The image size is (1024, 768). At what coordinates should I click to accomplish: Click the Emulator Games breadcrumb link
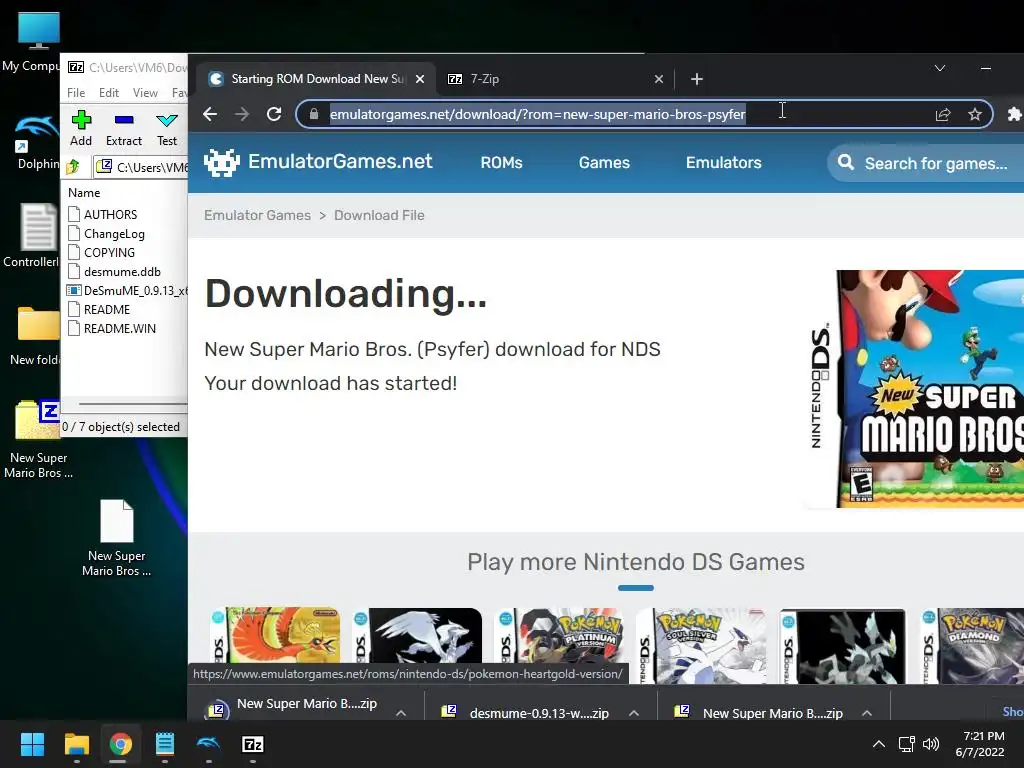257,216
